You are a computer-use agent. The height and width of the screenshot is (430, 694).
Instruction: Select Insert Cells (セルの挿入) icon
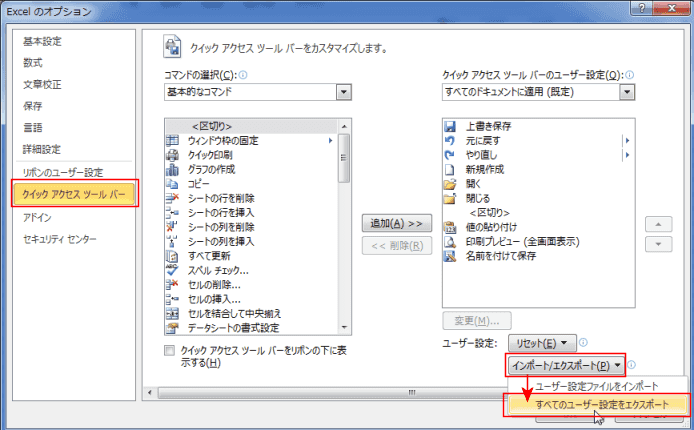172,299
